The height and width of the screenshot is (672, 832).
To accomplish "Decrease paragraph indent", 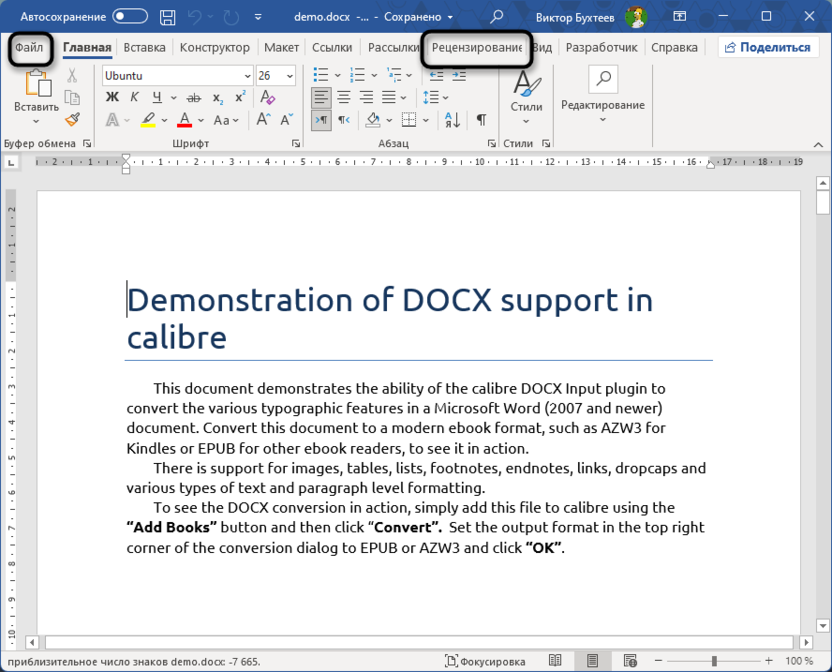I will [436, 75].
